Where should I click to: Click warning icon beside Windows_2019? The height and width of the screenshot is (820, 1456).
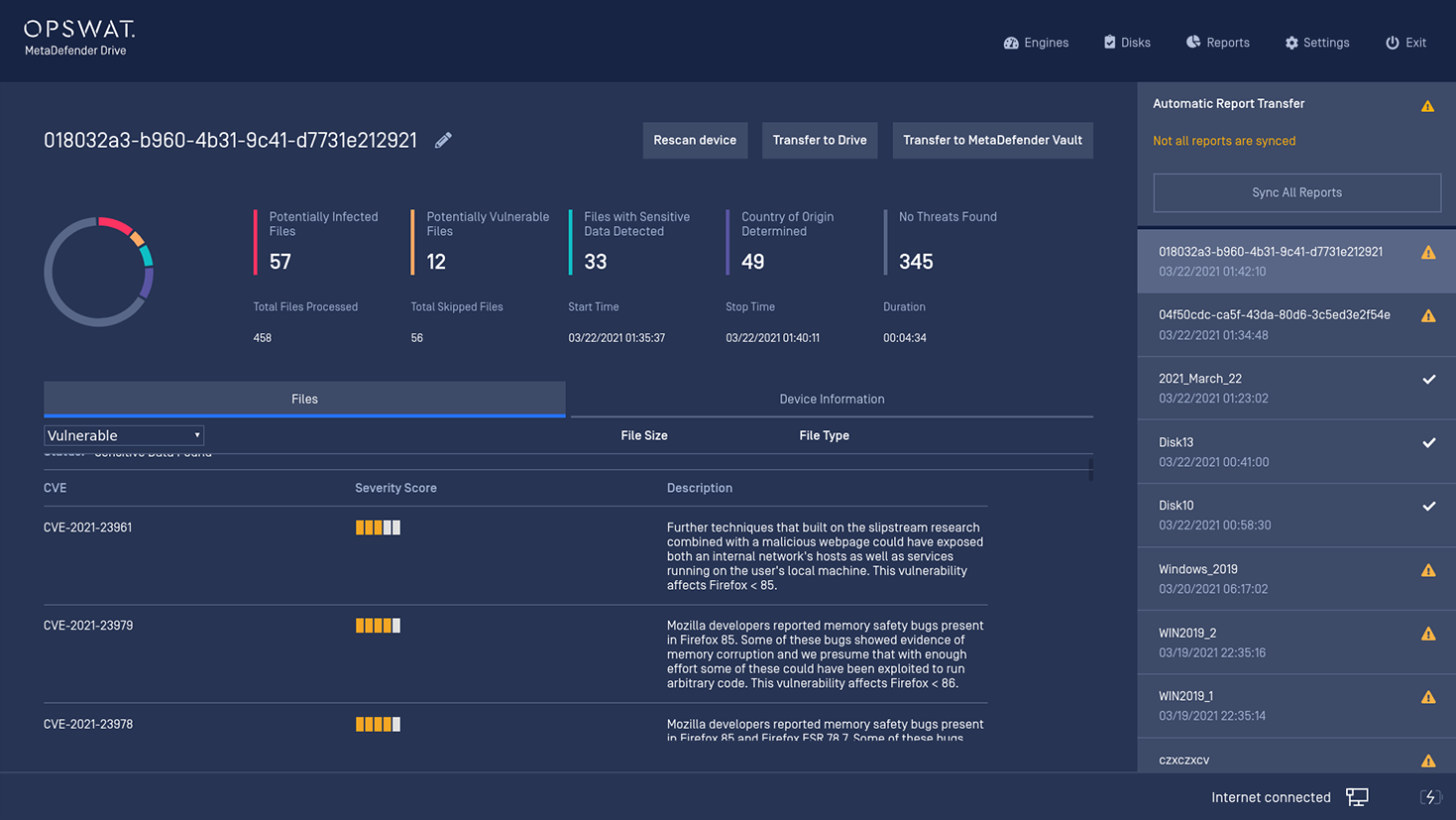[1428, 570]
